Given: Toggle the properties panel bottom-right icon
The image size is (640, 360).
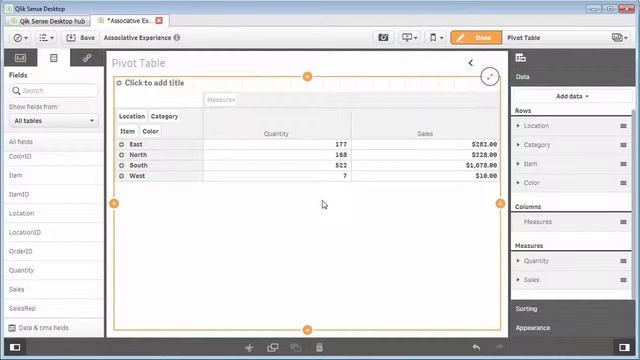Looking at the screenshot, I should coord(624,347).
